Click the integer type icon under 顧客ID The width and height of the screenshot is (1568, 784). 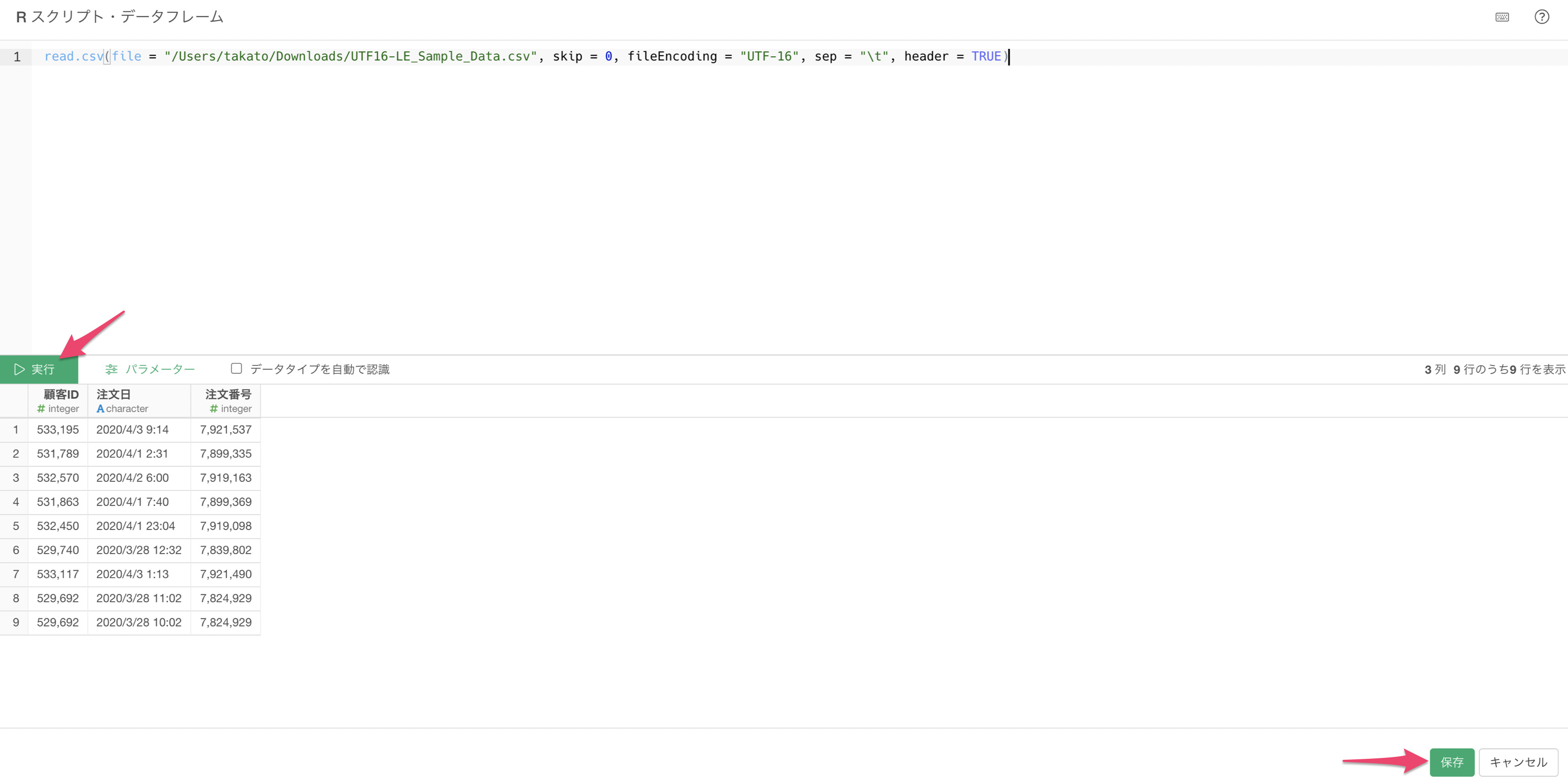tap(40, 409)
